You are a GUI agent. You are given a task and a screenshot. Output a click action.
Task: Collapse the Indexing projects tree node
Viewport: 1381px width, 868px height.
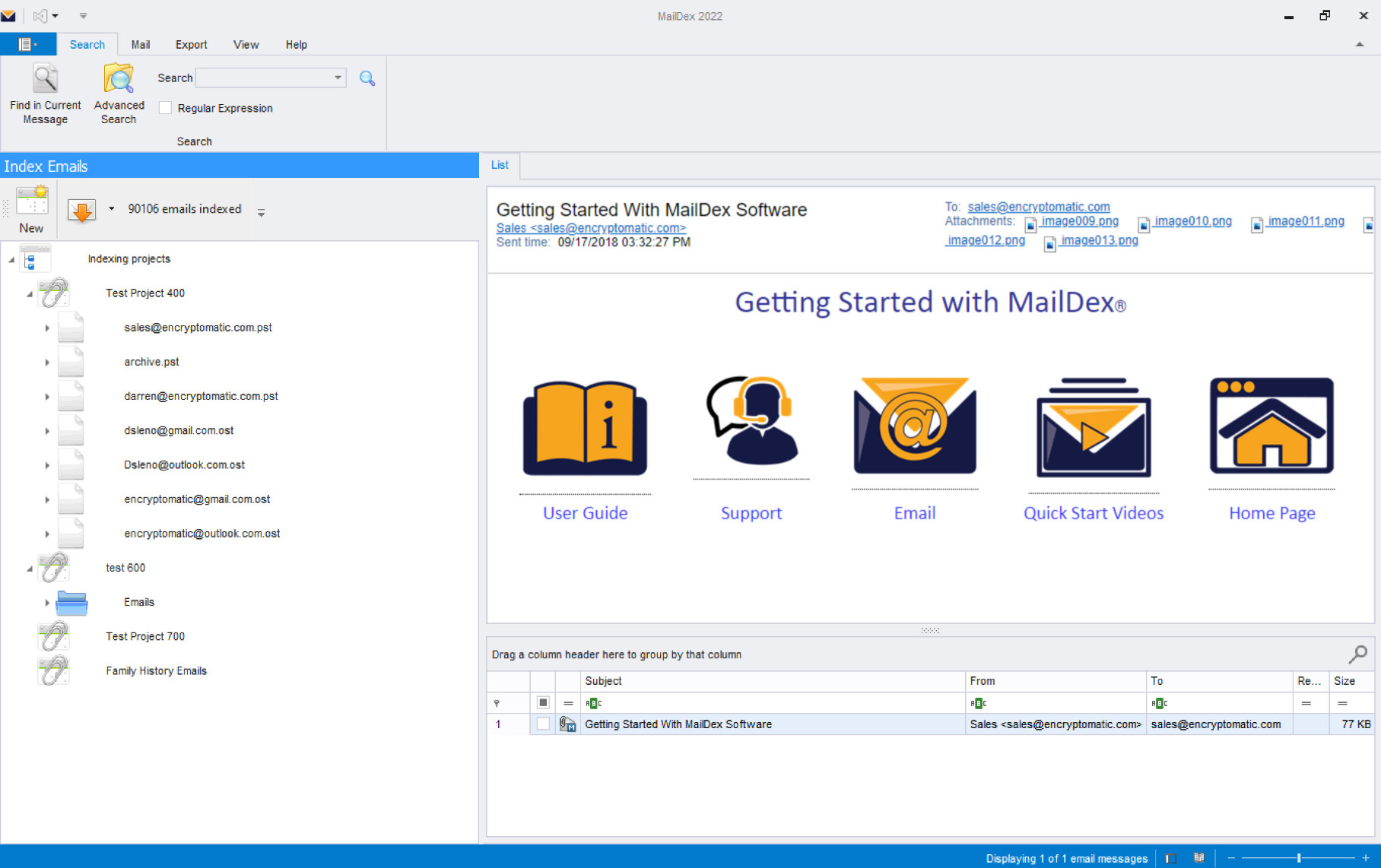11,260
